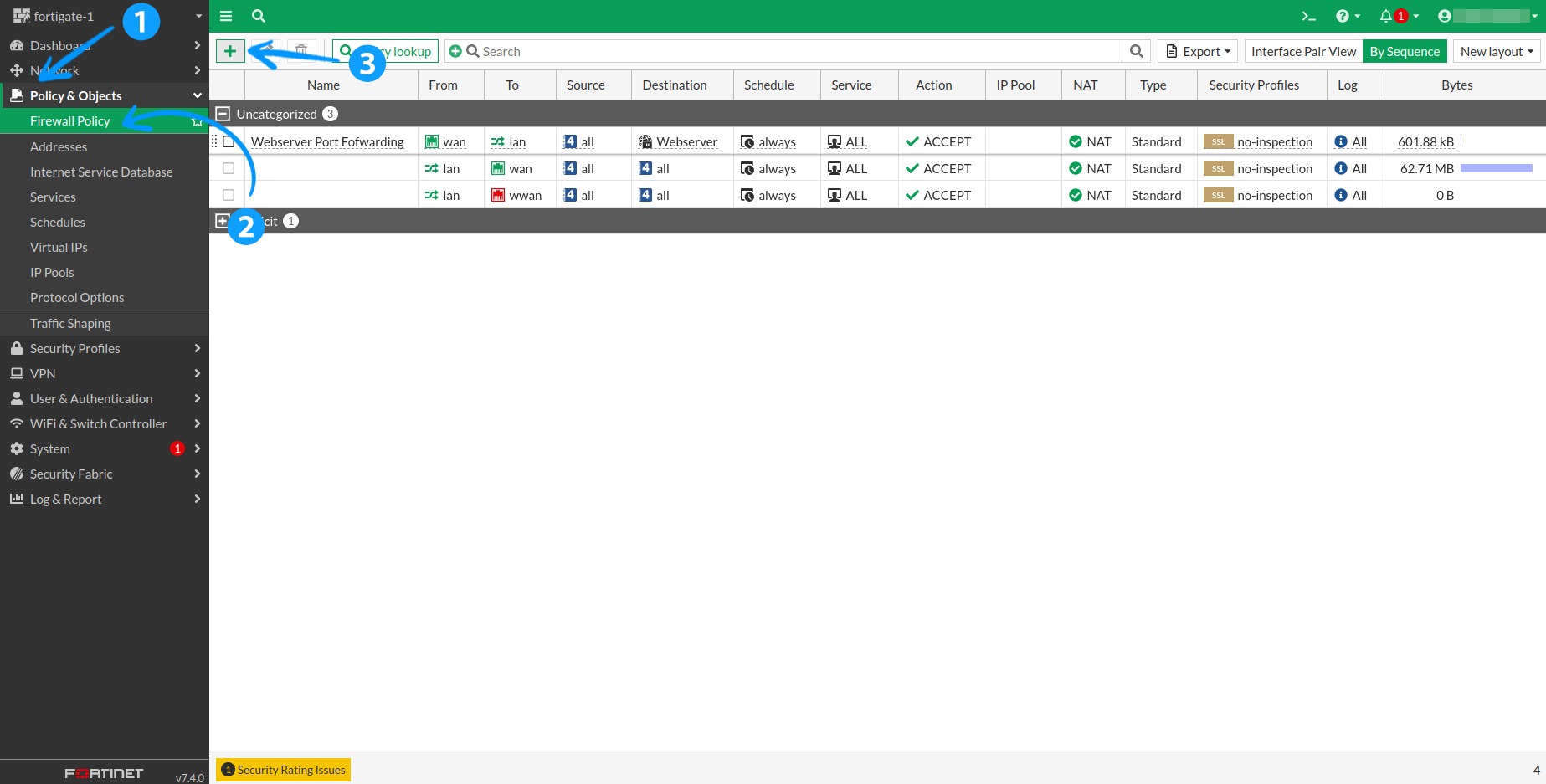1546x784 pixels.
Task: Open the Export dropdown
Action: coord(1198,51)
